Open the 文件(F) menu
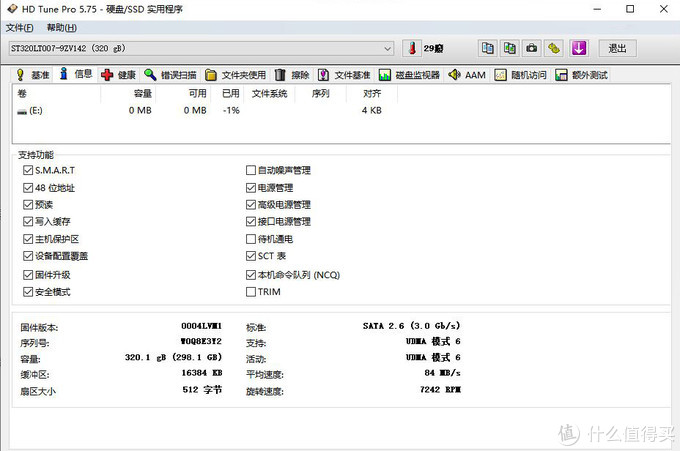 20,27
